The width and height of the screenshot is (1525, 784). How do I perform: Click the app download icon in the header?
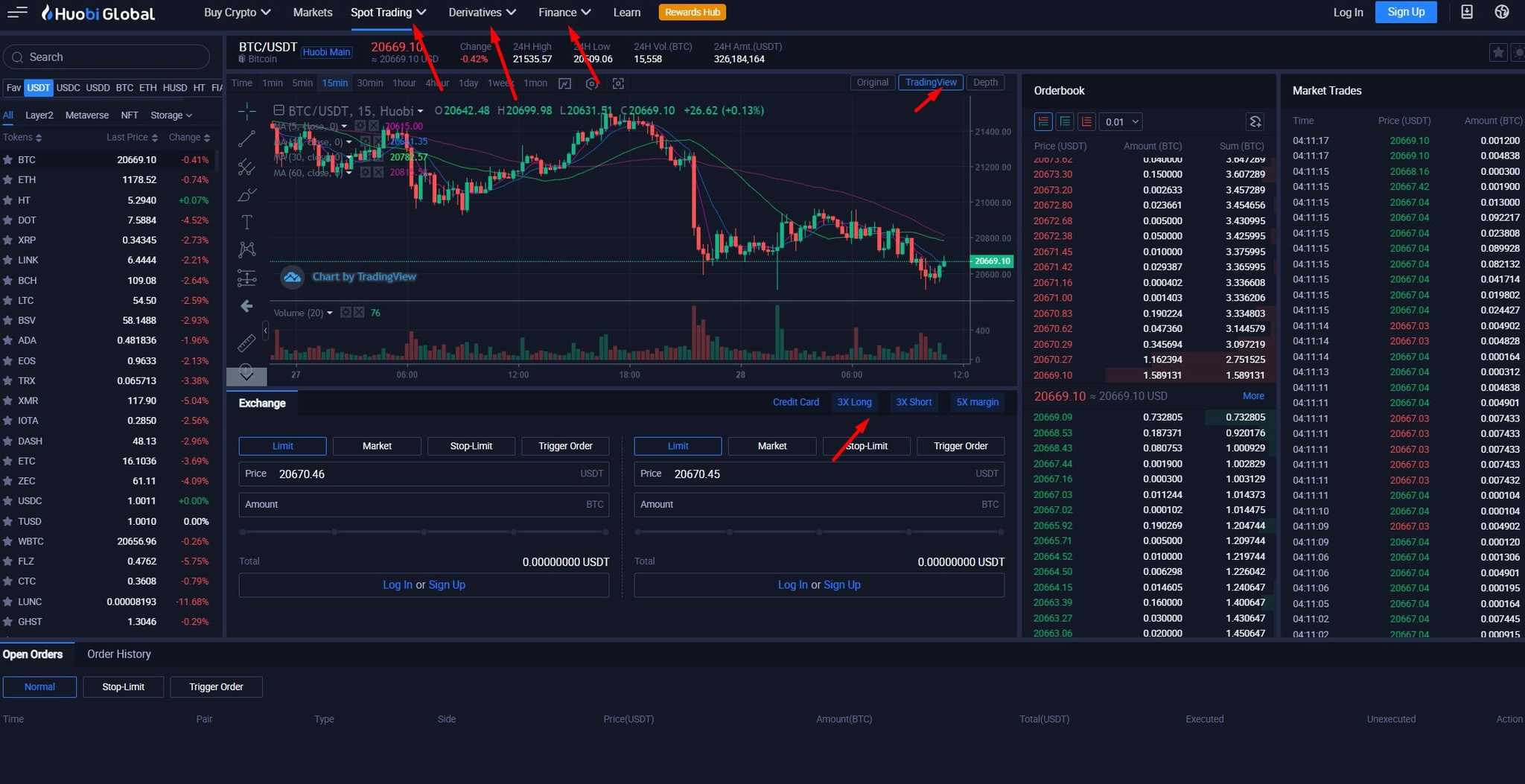pyautogui.click(x=1467, y=12)
